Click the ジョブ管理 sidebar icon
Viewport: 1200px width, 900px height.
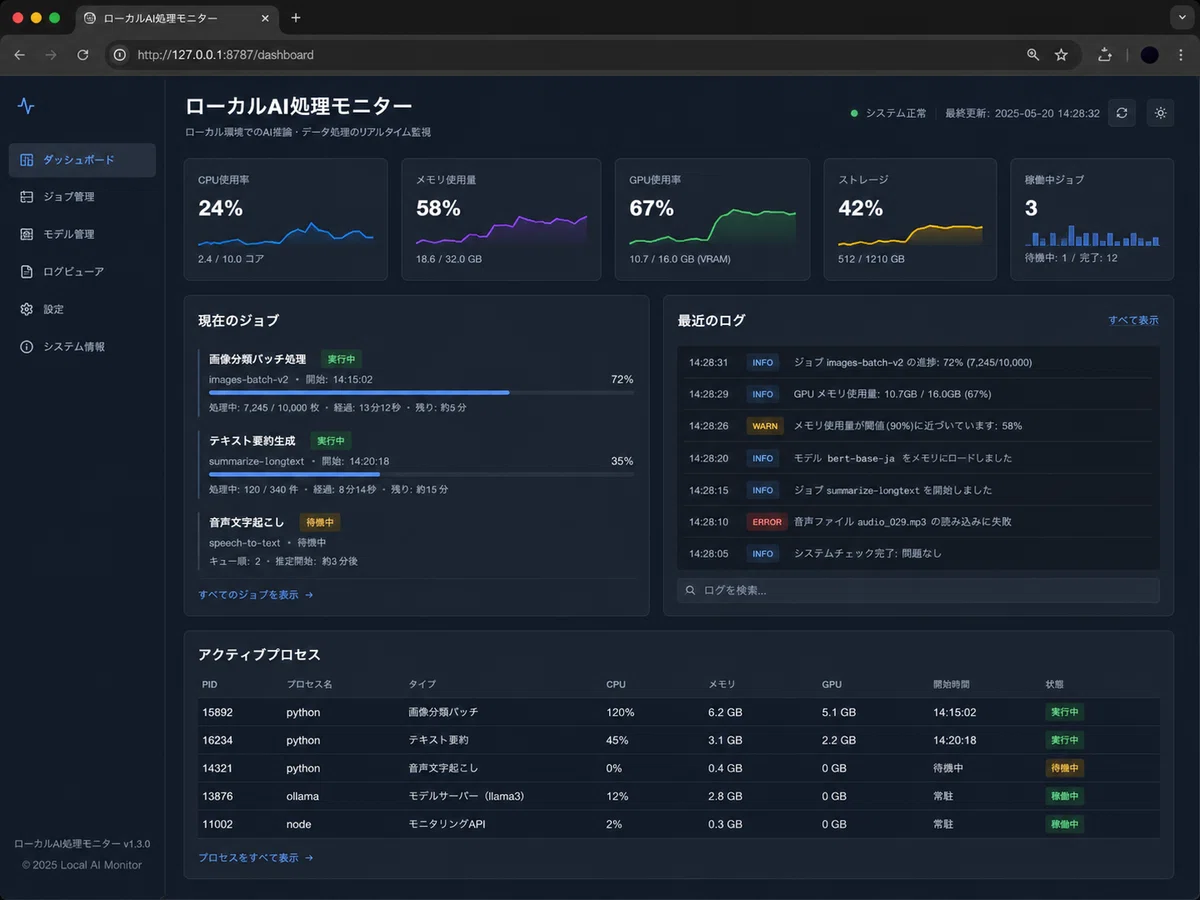(x=27, y=197)
